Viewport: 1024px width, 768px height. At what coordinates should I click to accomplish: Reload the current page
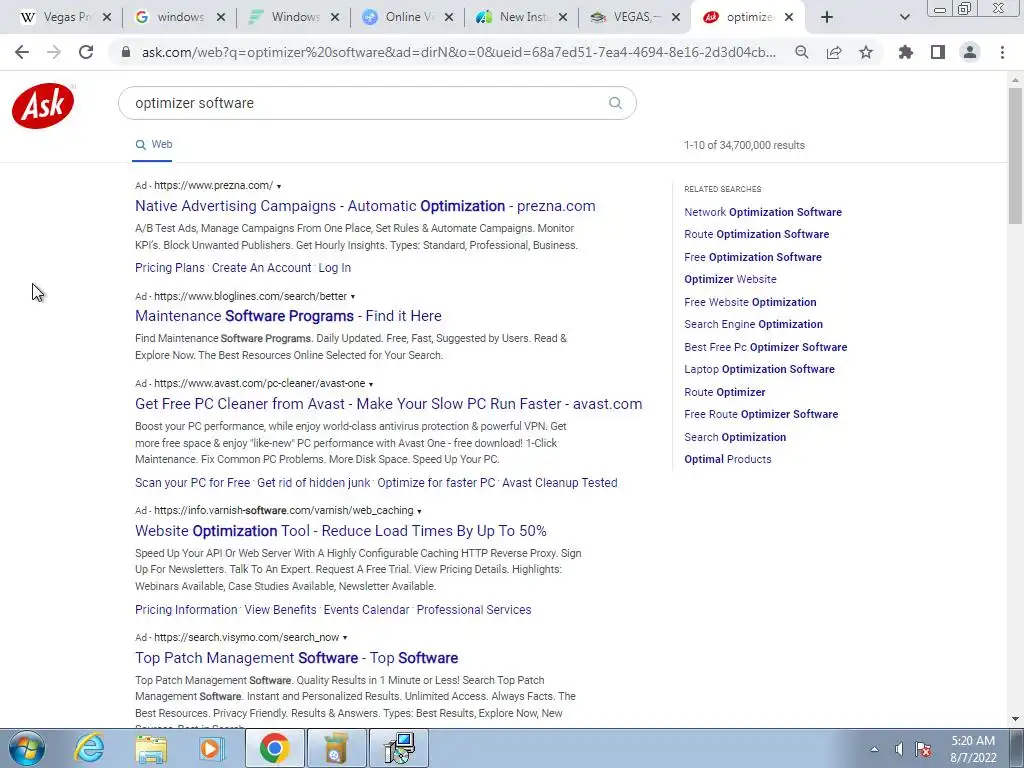pyautogui.click(x=86, y=52)
